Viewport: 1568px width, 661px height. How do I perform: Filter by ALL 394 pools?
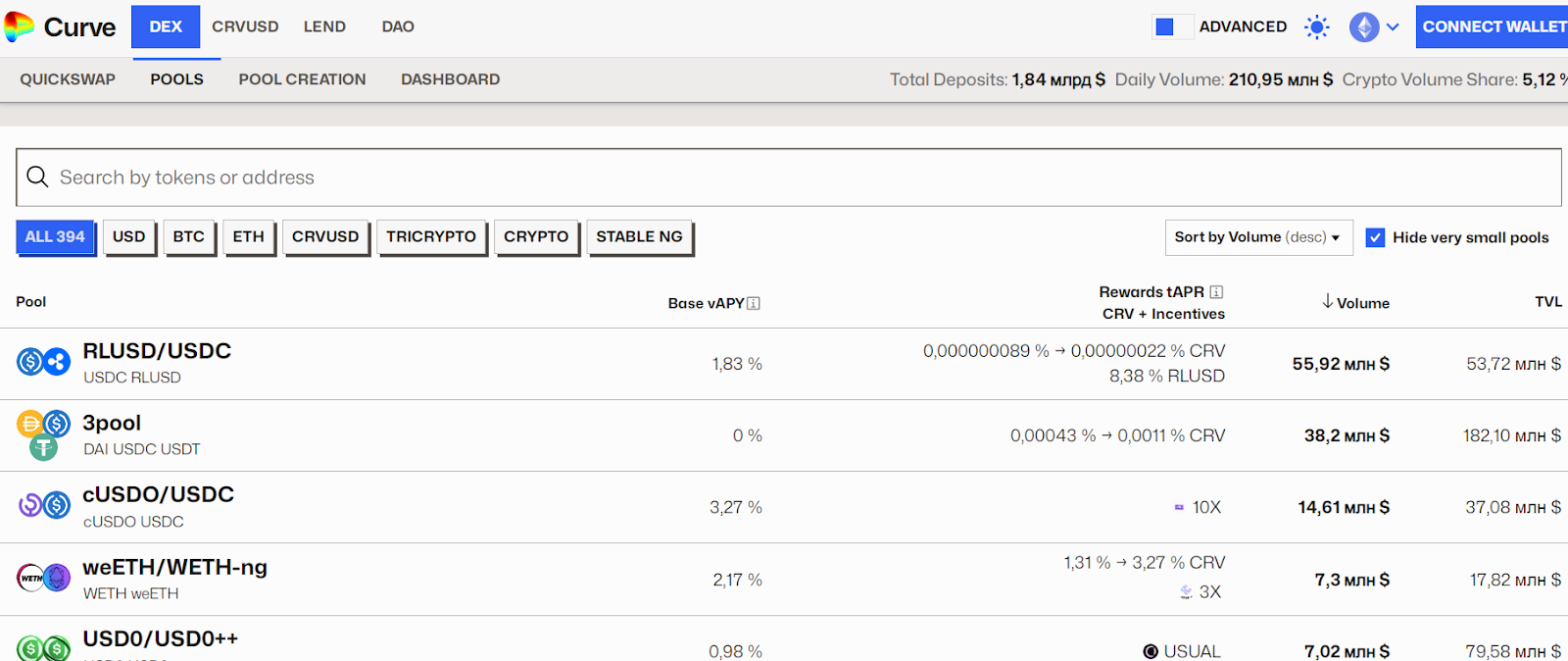click(55, 237)
